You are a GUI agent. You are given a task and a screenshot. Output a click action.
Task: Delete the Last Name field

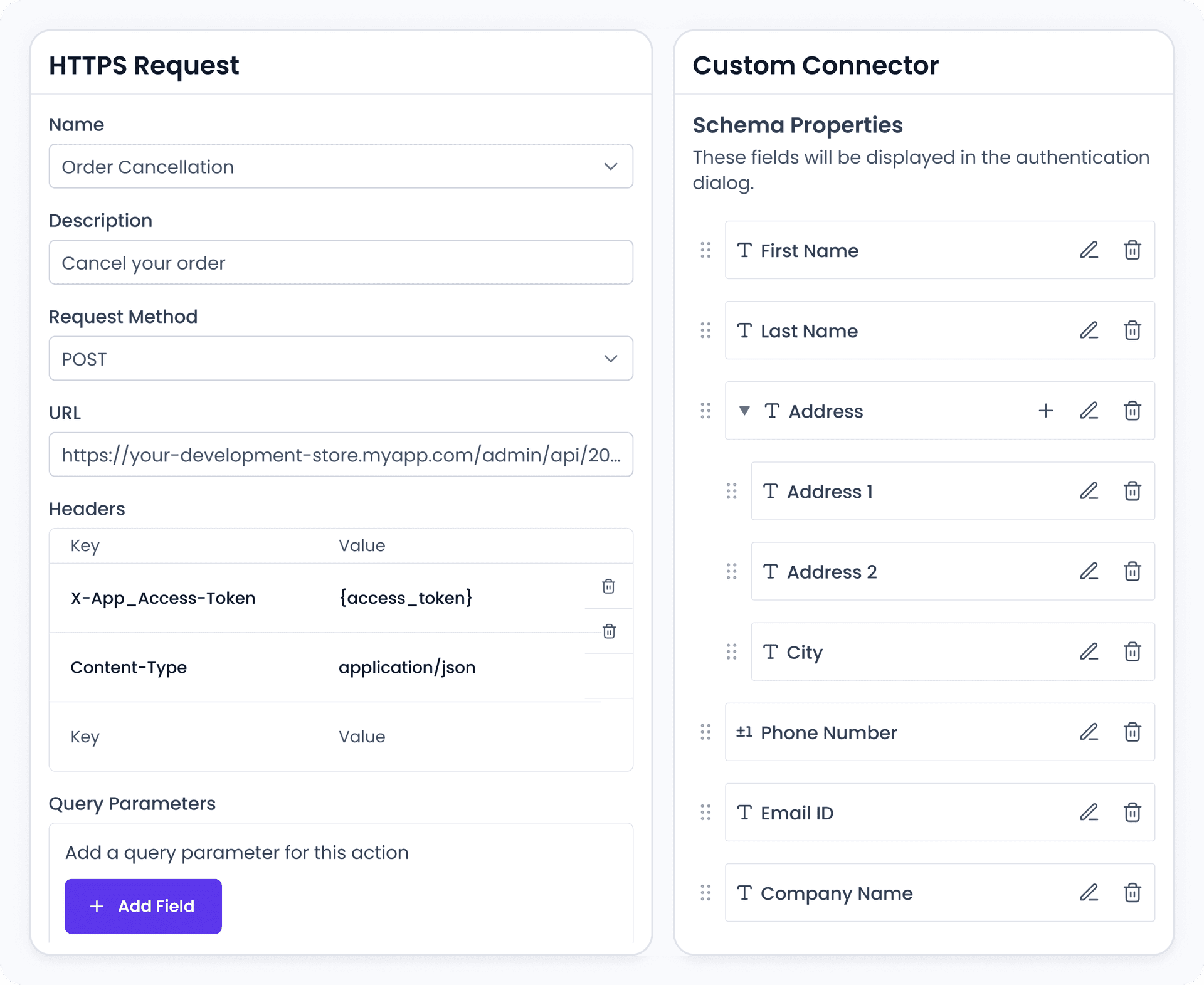point(1132,330)
